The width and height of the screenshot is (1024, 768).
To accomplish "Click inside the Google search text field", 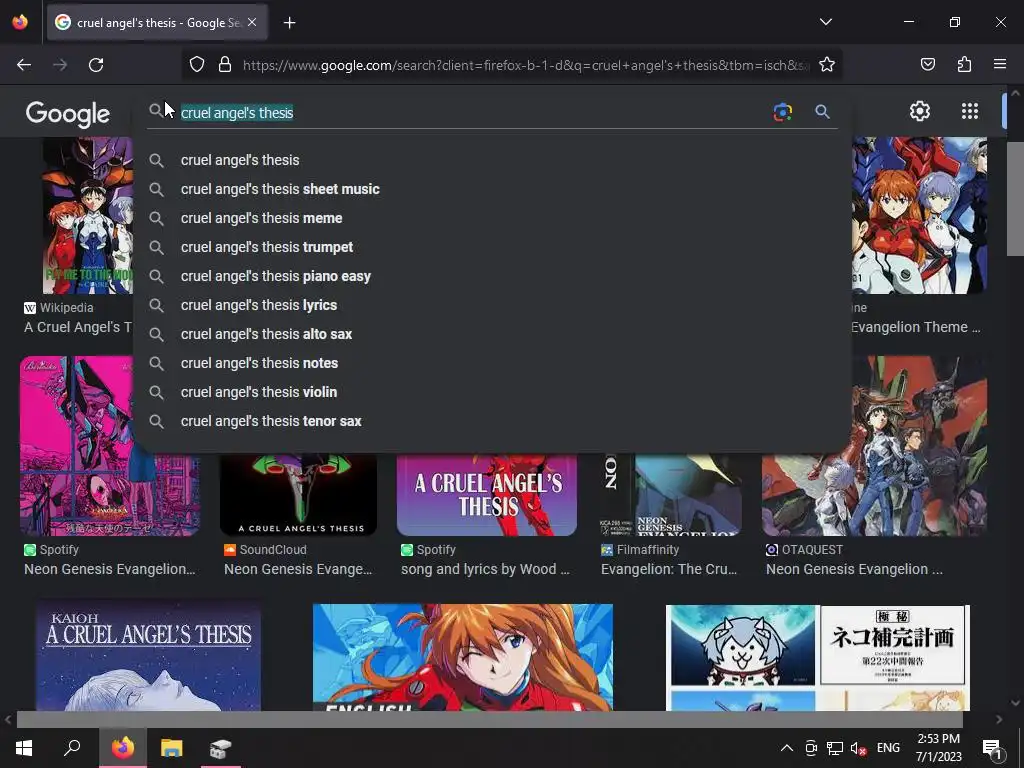I will (x=470, y=112).
